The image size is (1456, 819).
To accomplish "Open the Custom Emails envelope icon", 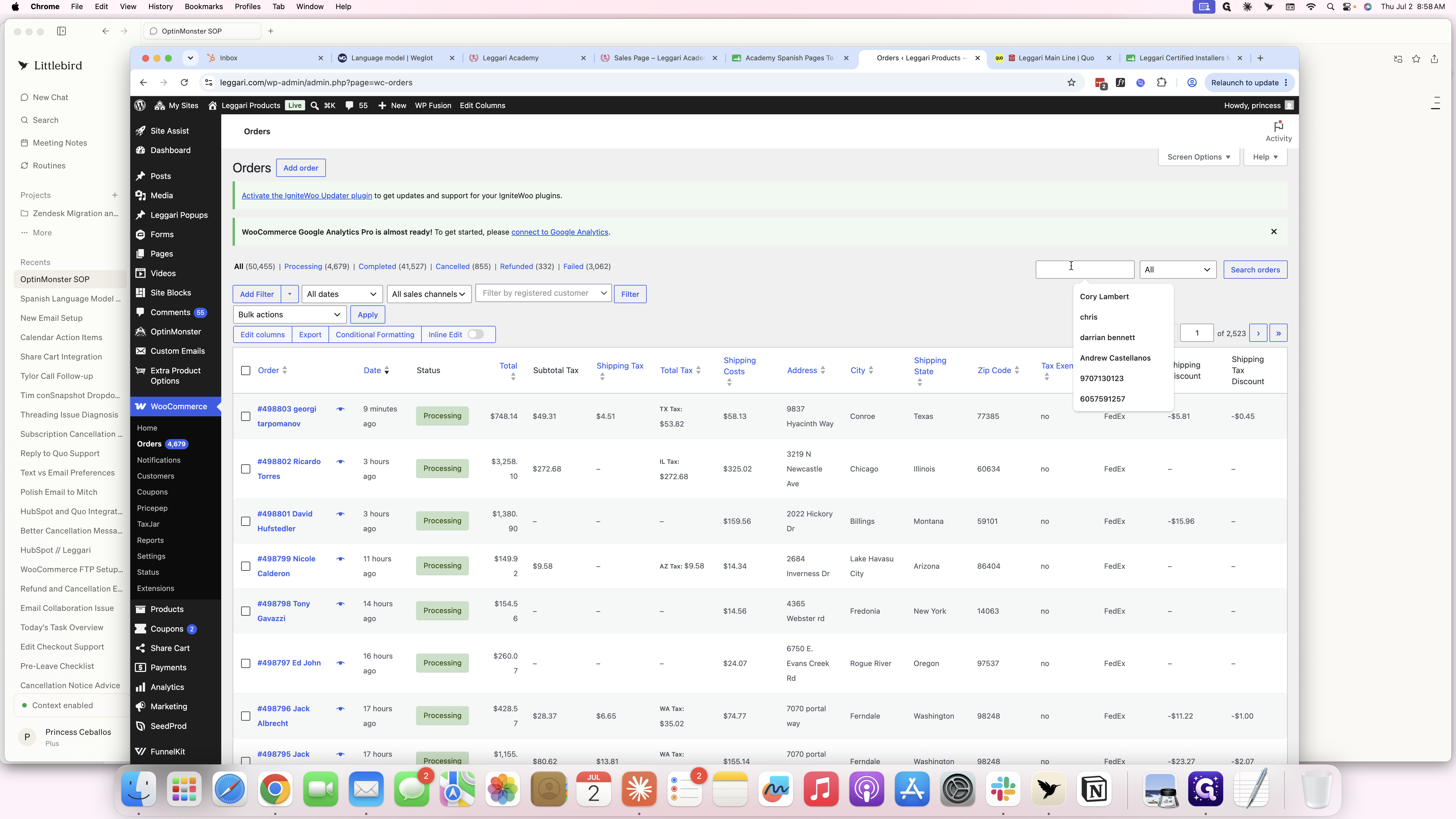I will tap(140, 351).
